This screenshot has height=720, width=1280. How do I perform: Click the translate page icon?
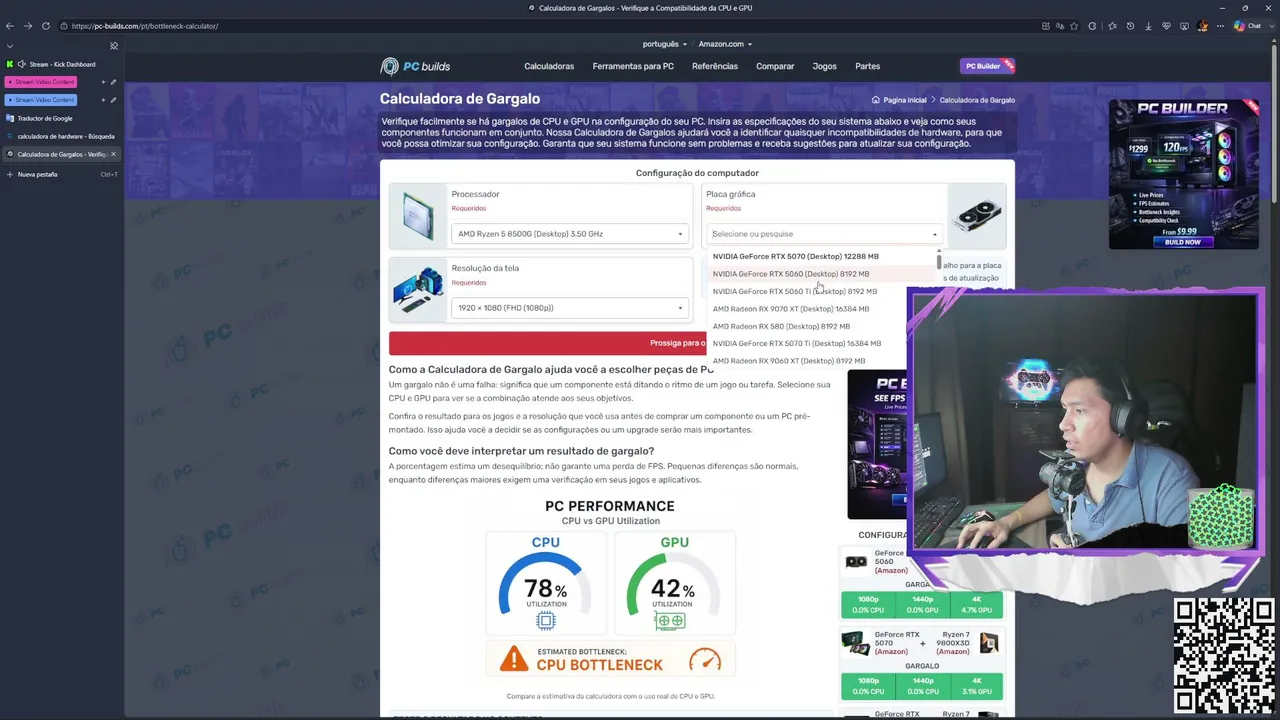pos(1060,26)
